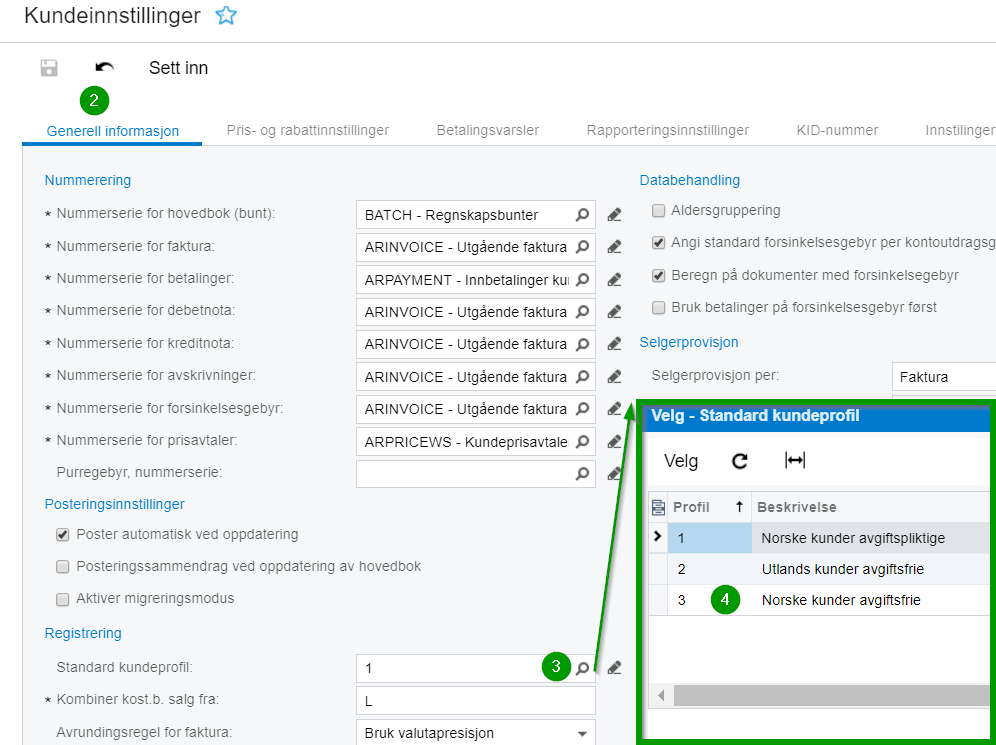Click the favorite star beside Kundeinnstillinger
This screenshot has height=745, width=996.
coord(226,15)
